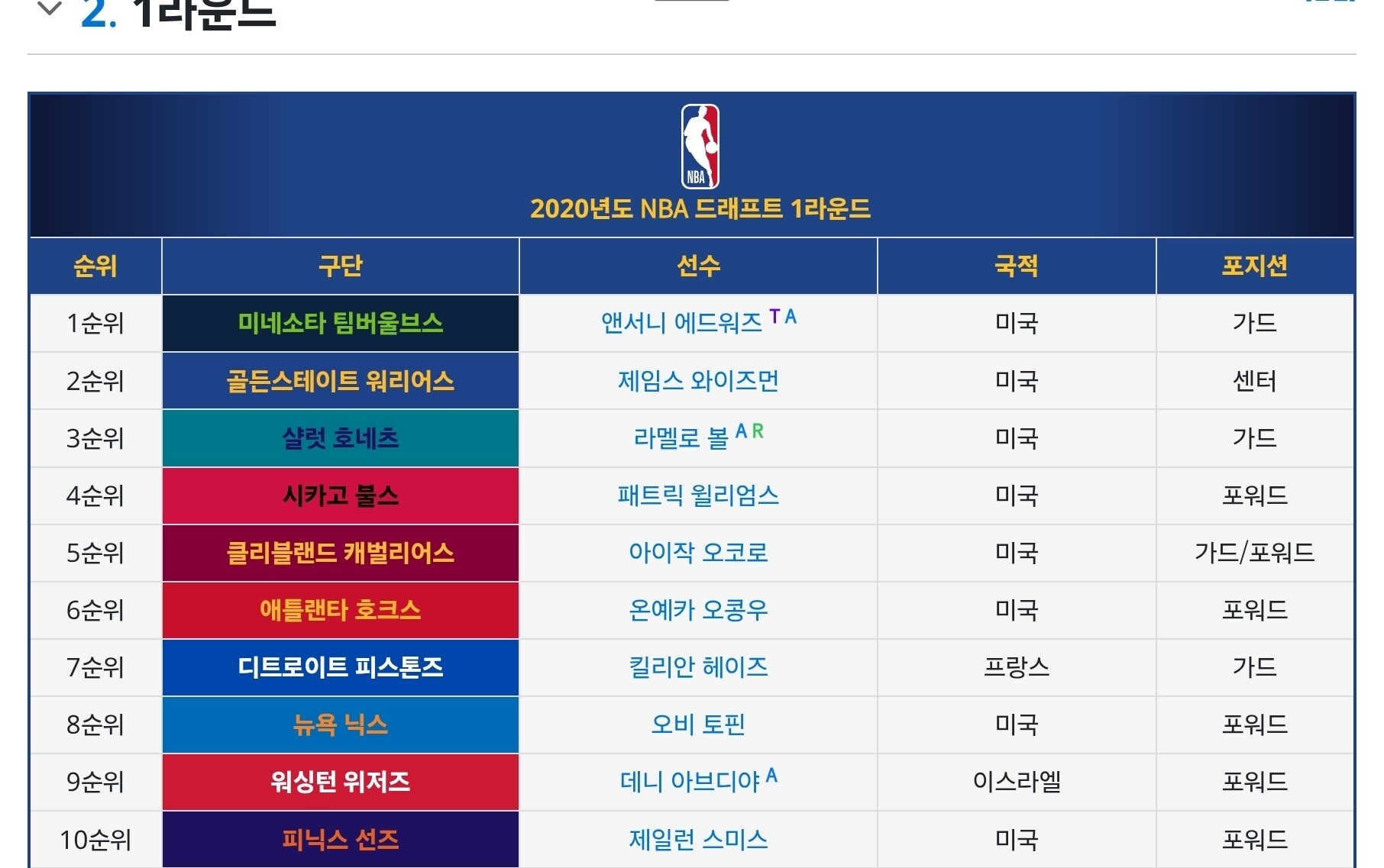Open the 골든스테이트 워리어스 team link
The width and height of the screenshot is (1384, 868).
tap(341, 381)
